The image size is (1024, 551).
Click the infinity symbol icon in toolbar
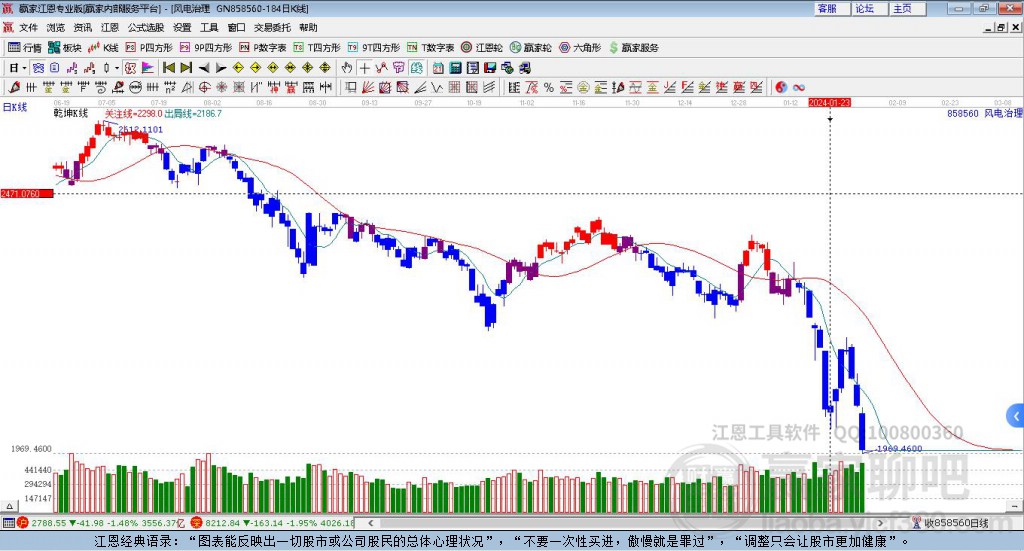pos(799,87)
